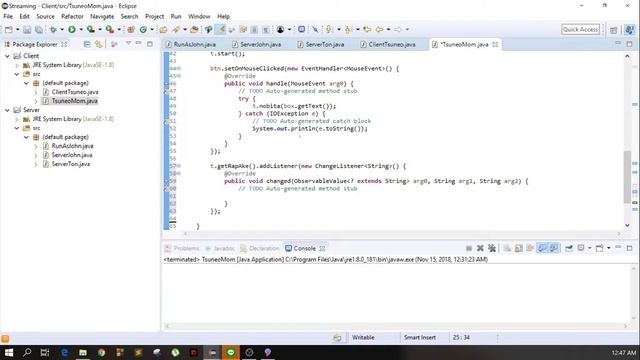Select RunAsJohn.java in Package Explorer
The width and height of the screenshot is (640, 360).
[x=72, y=146]
